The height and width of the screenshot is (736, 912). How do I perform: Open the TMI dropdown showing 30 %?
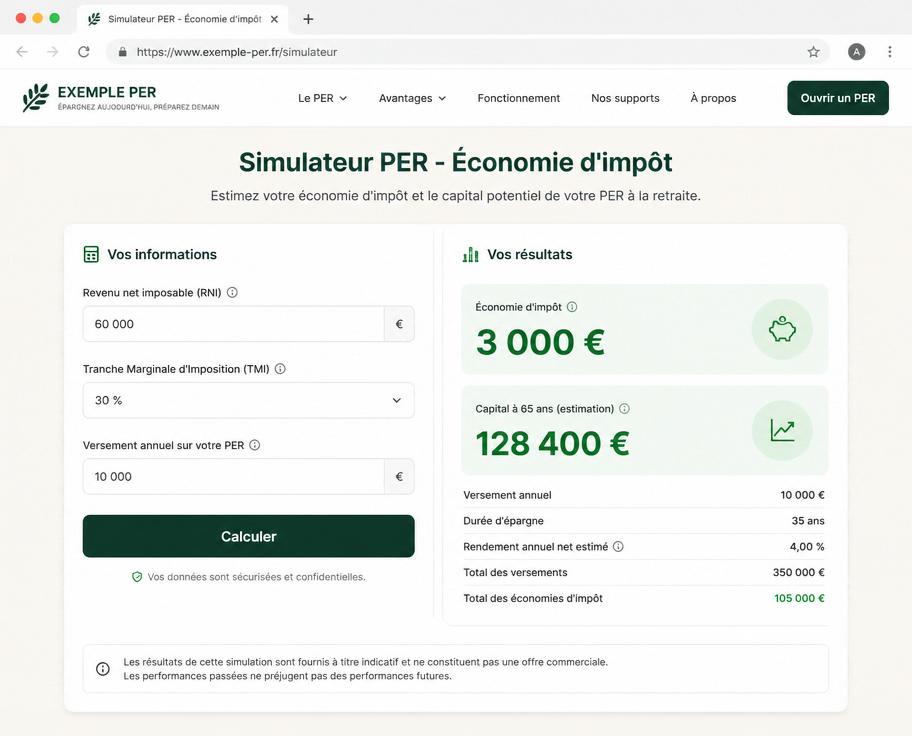(x=248, y=400)
